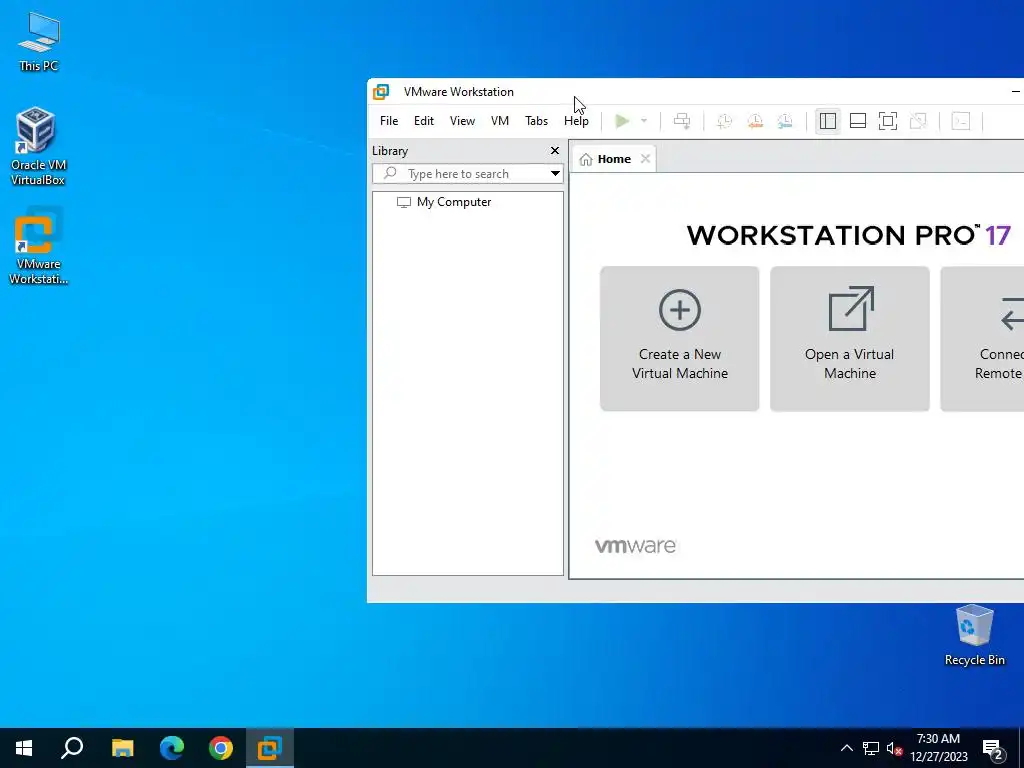Open the notification center icon
This screenshot has height=768, width=1024.
[993, 748]
